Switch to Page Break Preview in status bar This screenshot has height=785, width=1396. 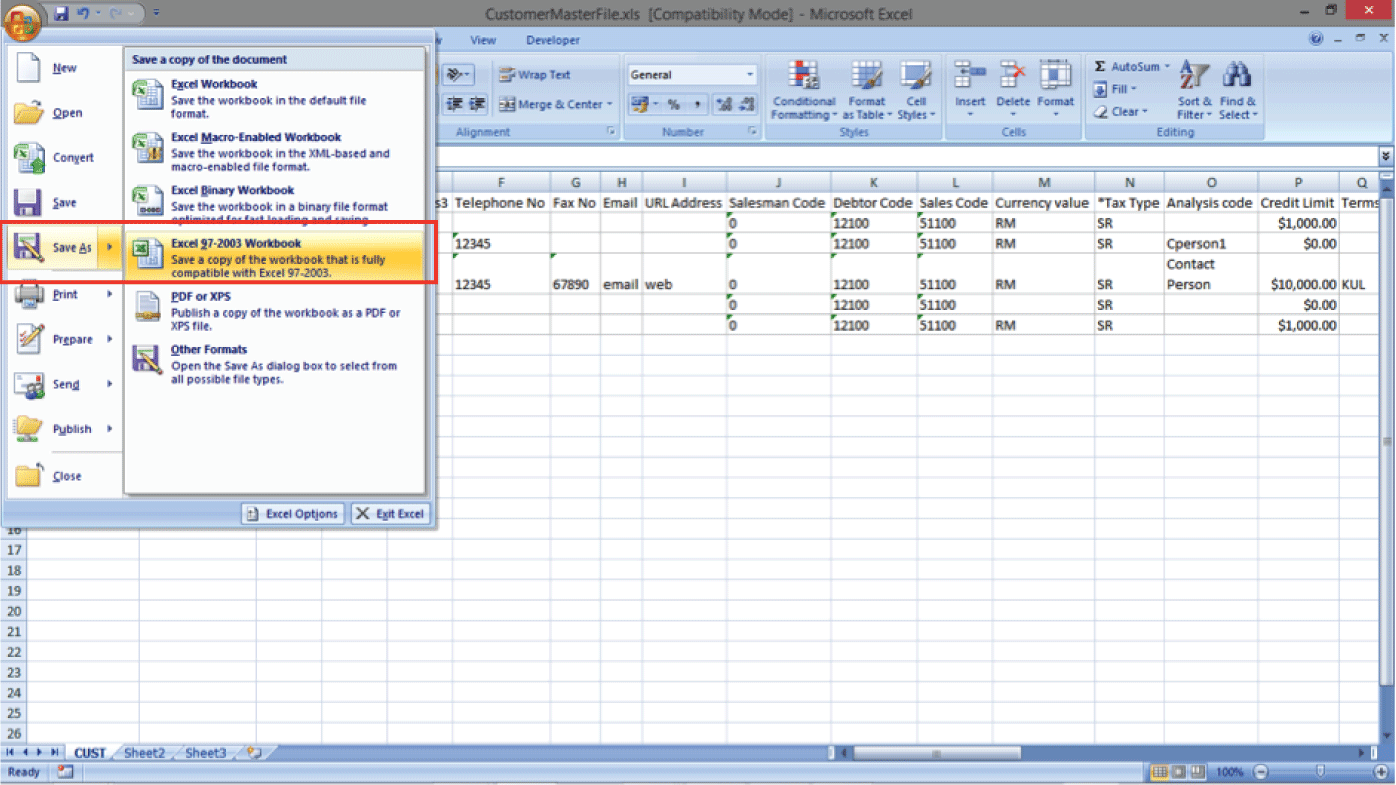(1197, 772)
